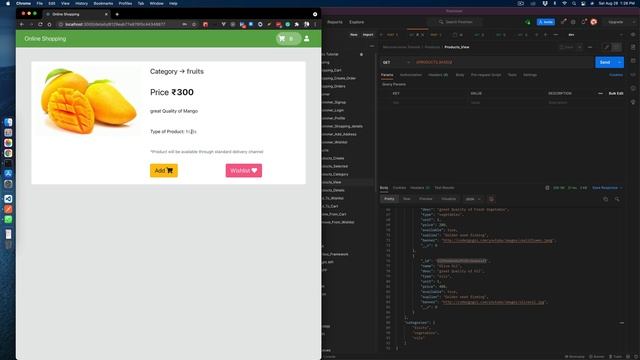Switch to the response Test Results tab
Image resolution: width=640 pixels, height=360 pixels.
444,188
